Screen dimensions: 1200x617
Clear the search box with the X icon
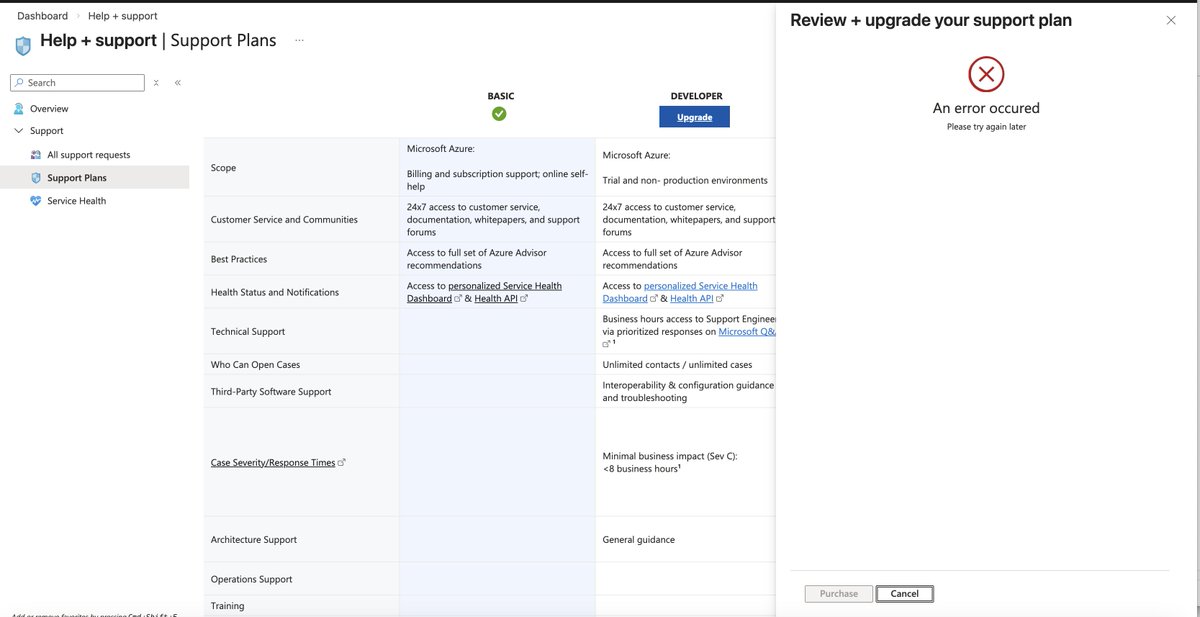pos(156,83)
